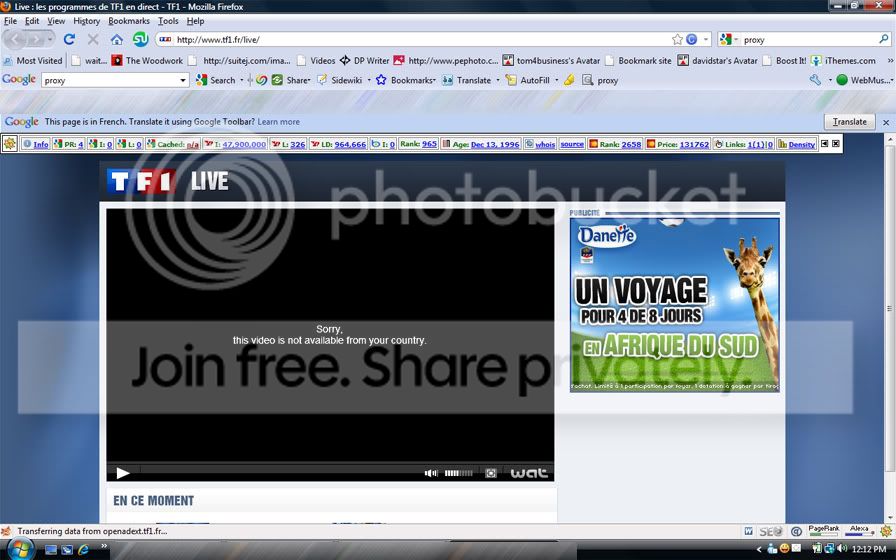
Task: Open the History menu
Action: point(87,21)
